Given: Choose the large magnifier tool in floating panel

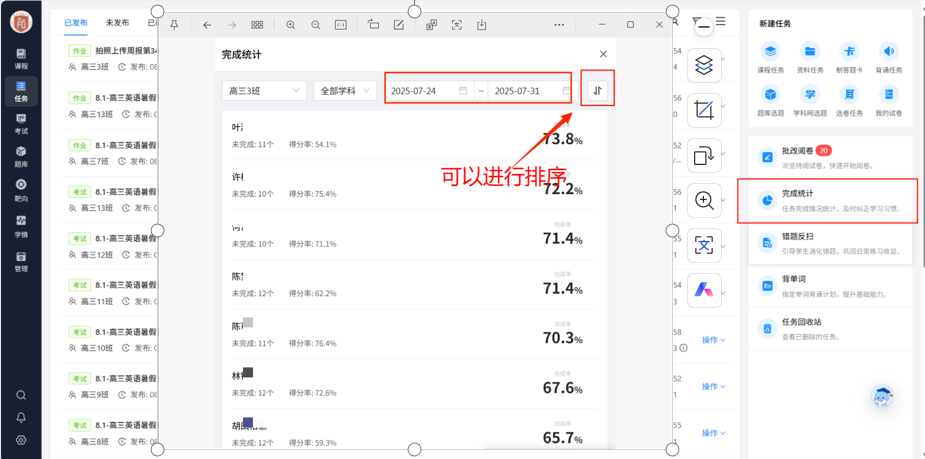Looking at the screenshot, I should 704,201.
